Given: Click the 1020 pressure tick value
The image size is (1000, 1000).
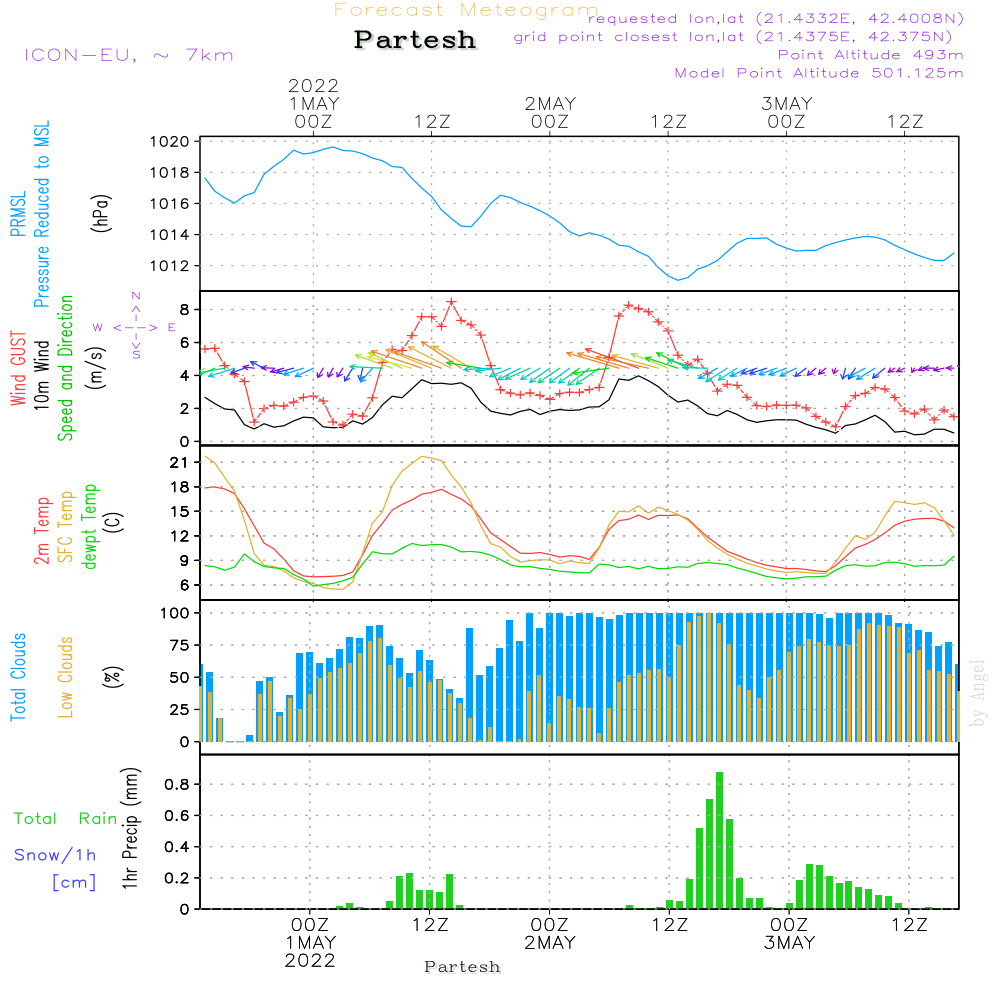Looking at the screenshot, I should [x=170, y=142].
